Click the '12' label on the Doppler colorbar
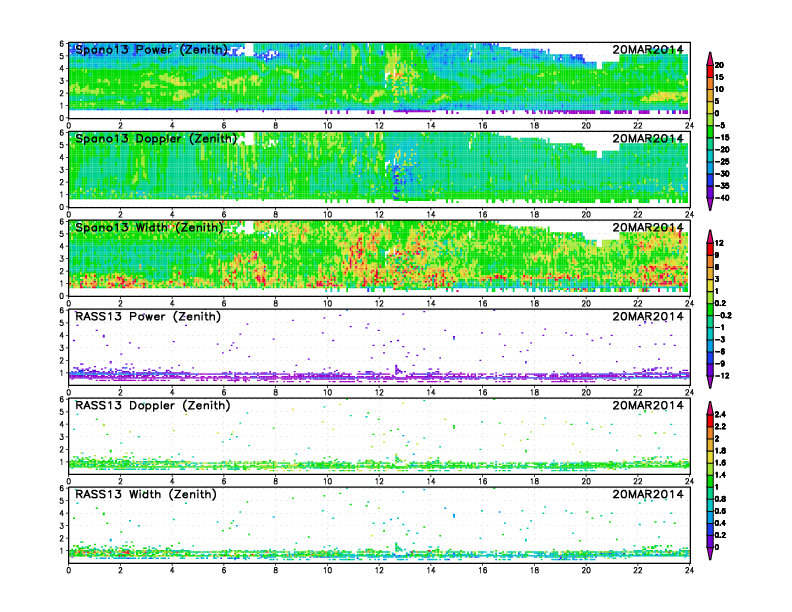The width and height of the screenshot is (792, 612). (719, 243)
